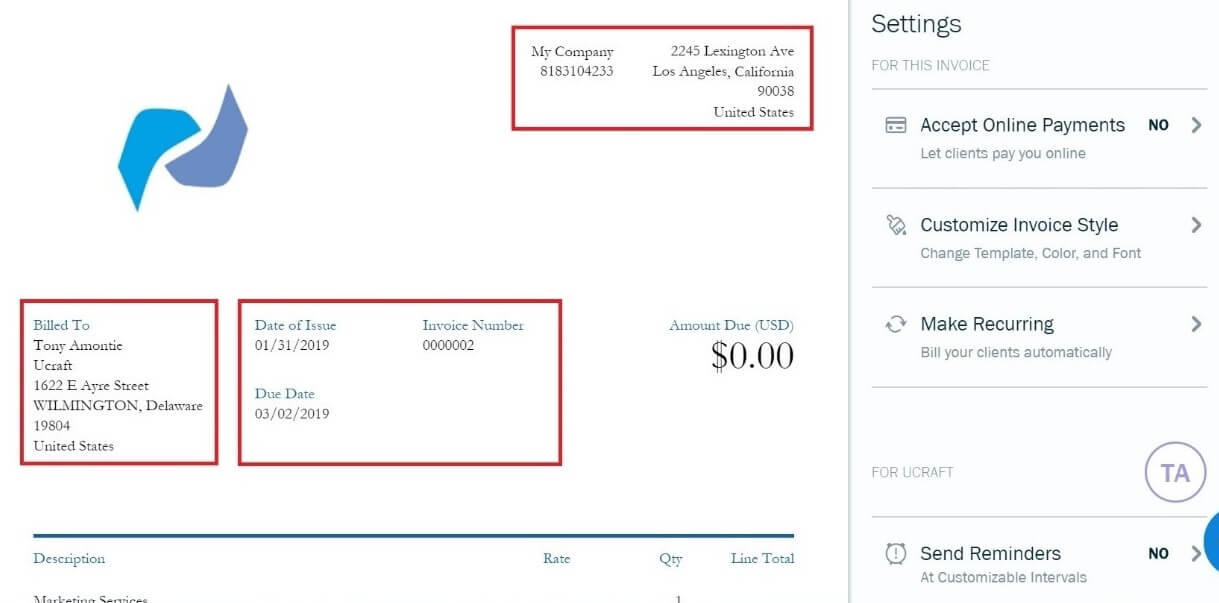Viewport: 1219px width, 603px height.
Task: Toggle Accept Online Payments from NO
Action: [x=1158, y=125]
